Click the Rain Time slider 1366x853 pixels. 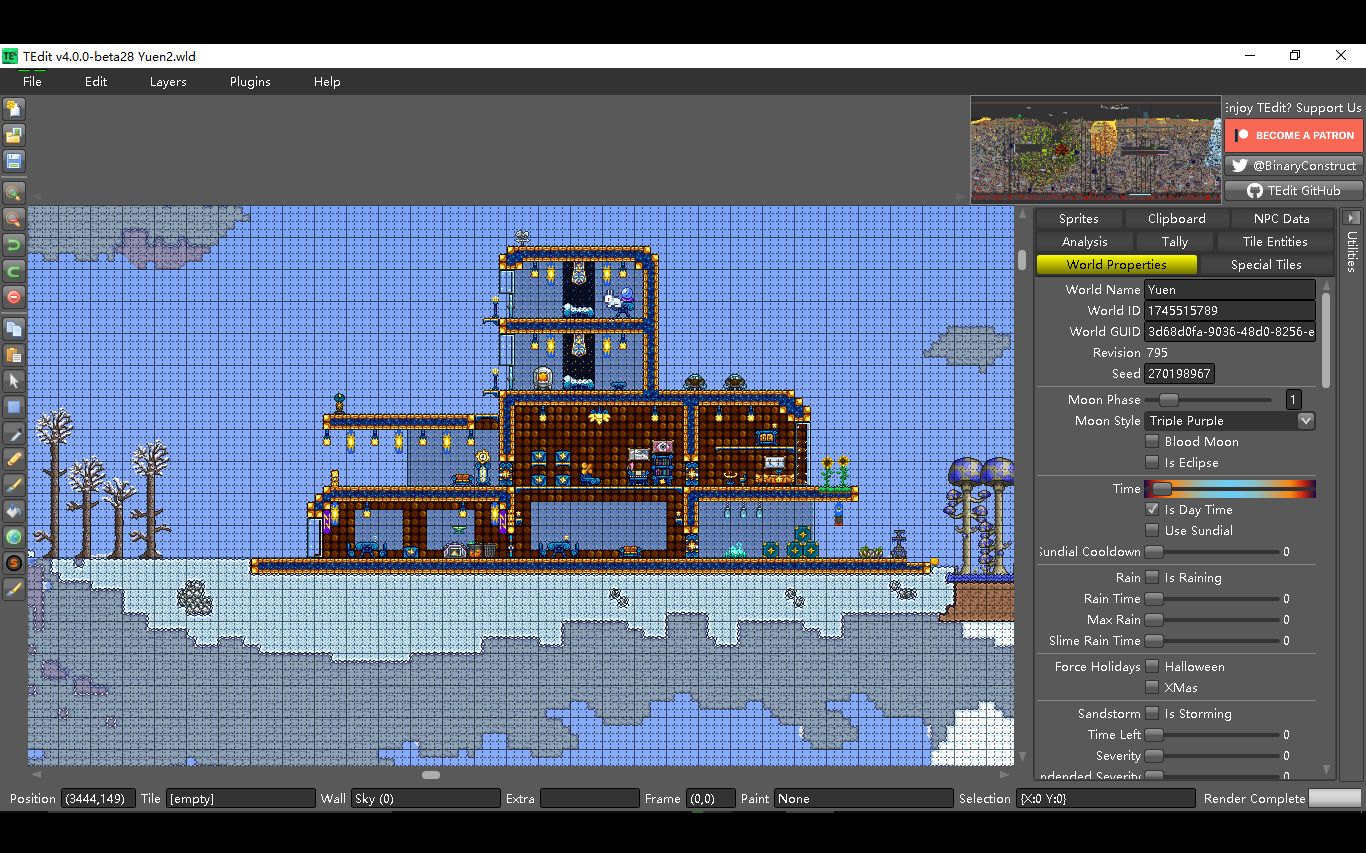[1213, 598]
